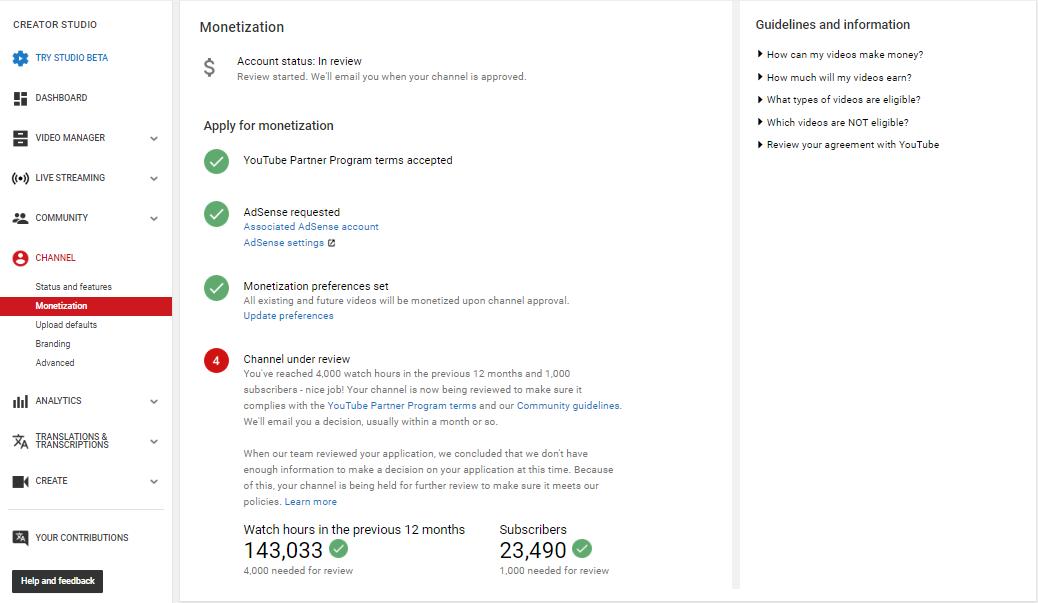Open the Dashboard menu item
This screenshot has height=603, width=1038.
62,98
